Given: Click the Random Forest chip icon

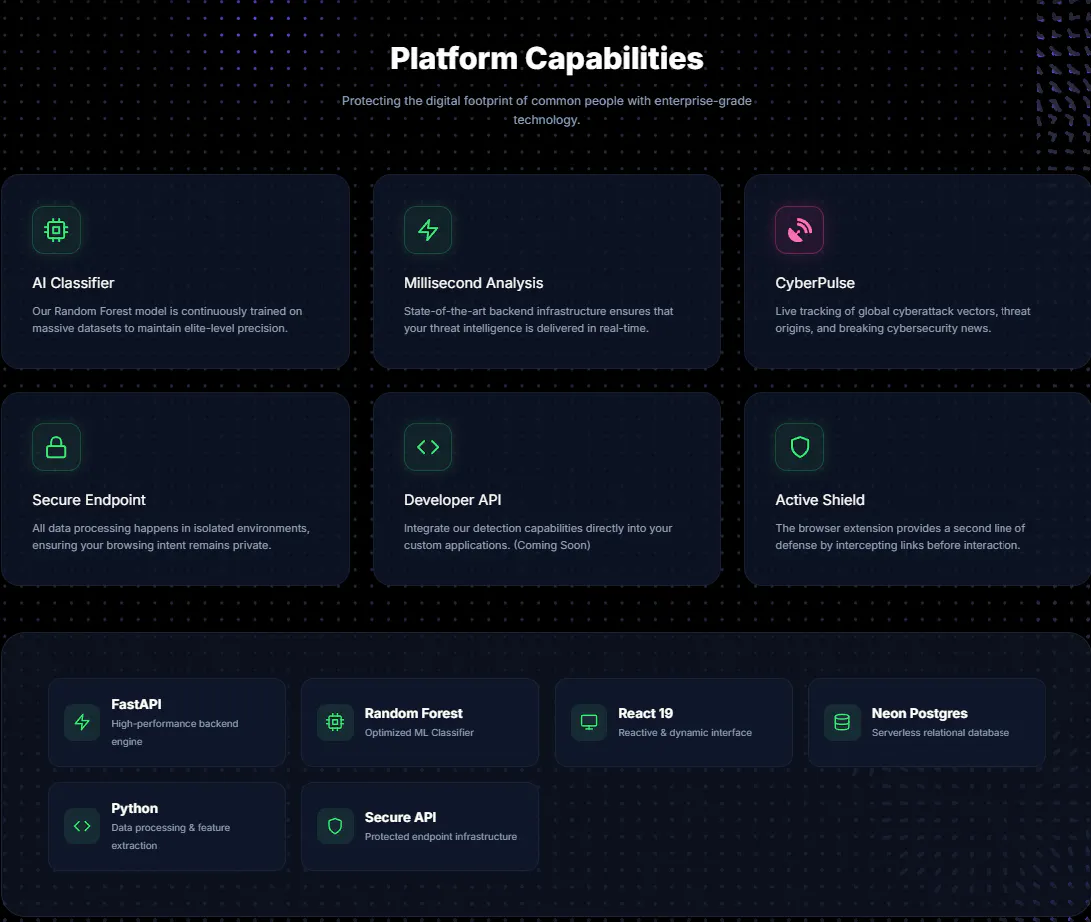Looking at the screenshot, I should point(335,722).
